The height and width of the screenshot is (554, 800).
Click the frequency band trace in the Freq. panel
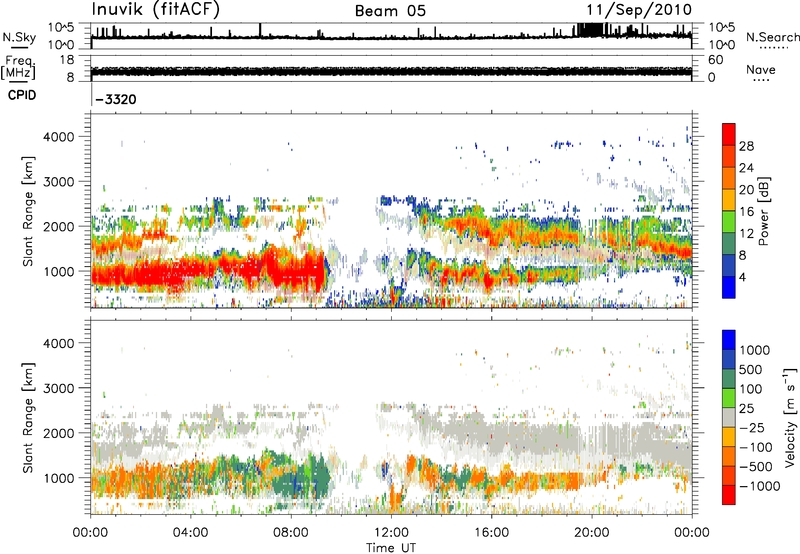click(391, 71)
